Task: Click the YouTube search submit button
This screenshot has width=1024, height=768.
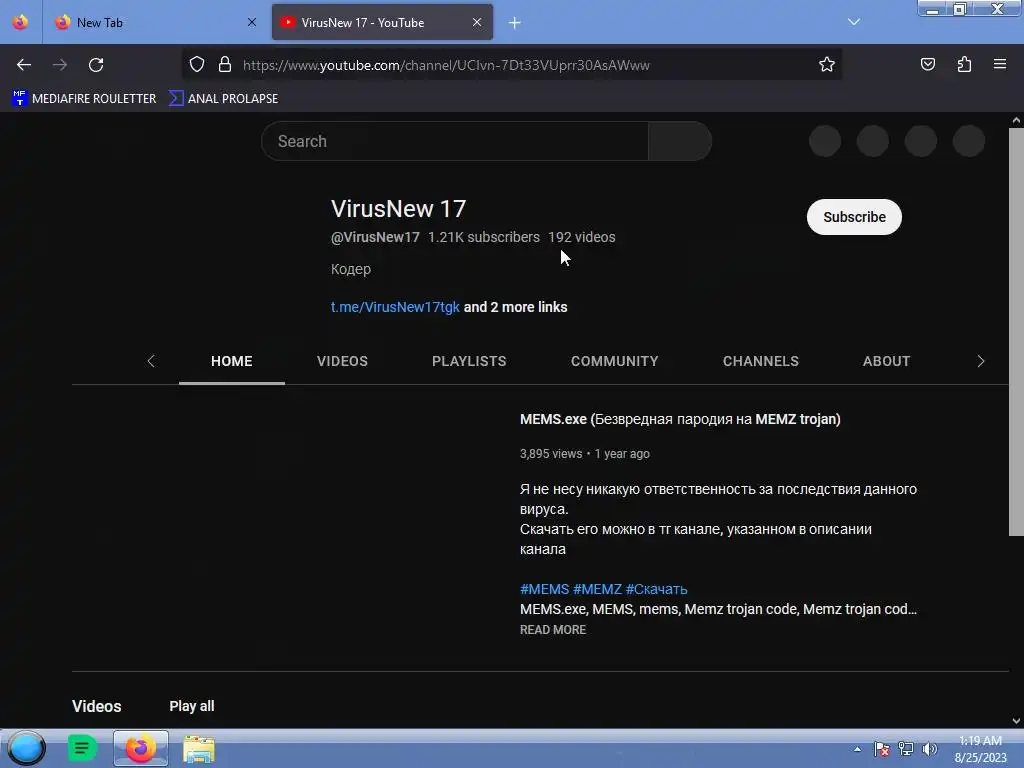Action: click(680, 141)
